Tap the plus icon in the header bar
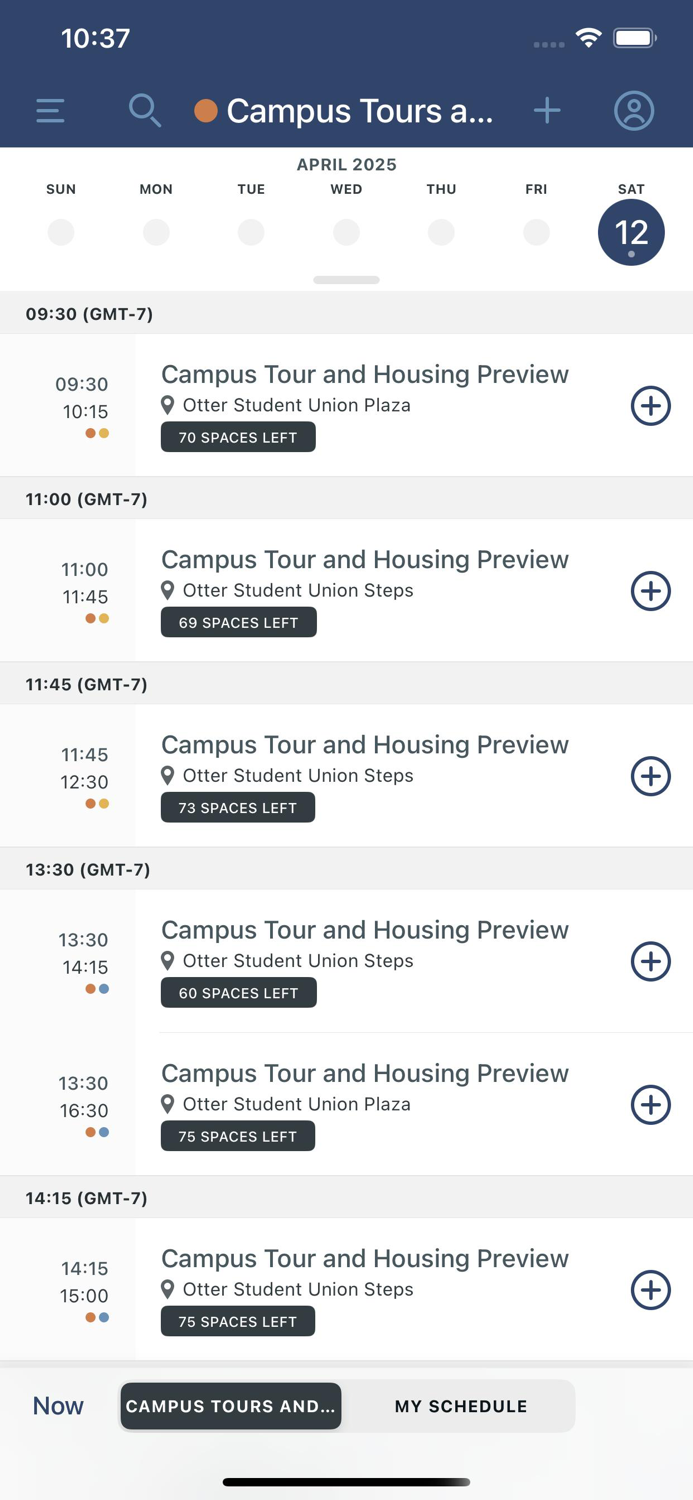The image size is (693, 1500). point(547,111)
